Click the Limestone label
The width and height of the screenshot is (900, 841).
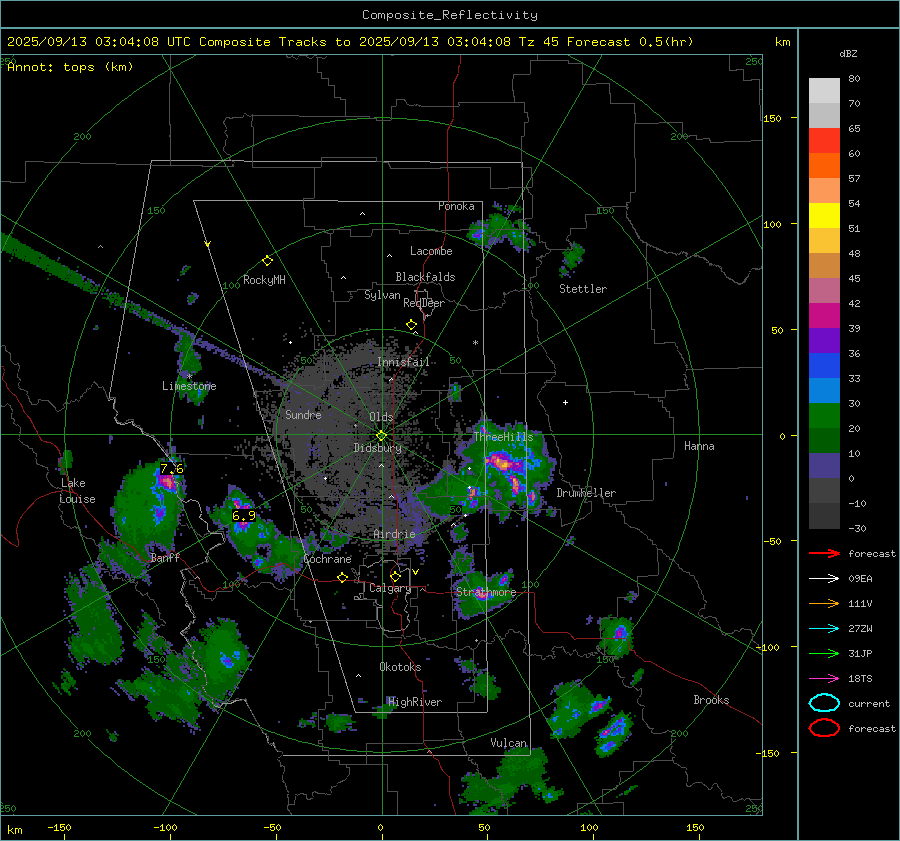189,386
